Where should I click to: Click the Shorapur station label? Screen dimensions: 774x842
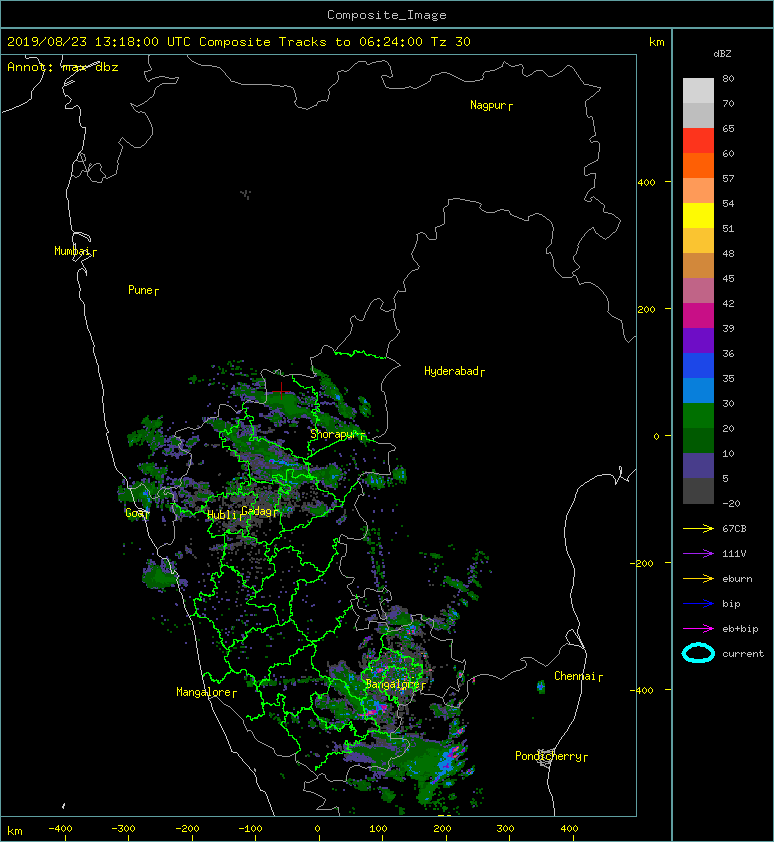point(333,434)
